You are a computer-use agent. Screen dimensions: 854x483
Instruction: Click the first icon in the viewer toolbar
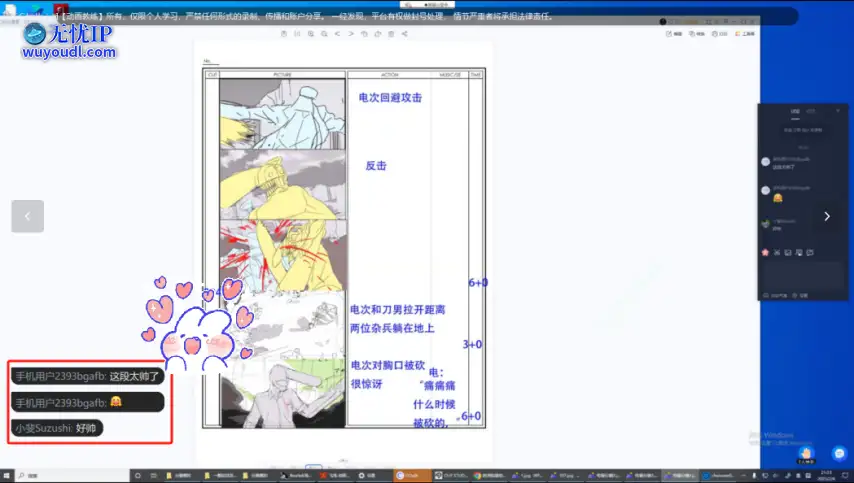pos(284,34)
